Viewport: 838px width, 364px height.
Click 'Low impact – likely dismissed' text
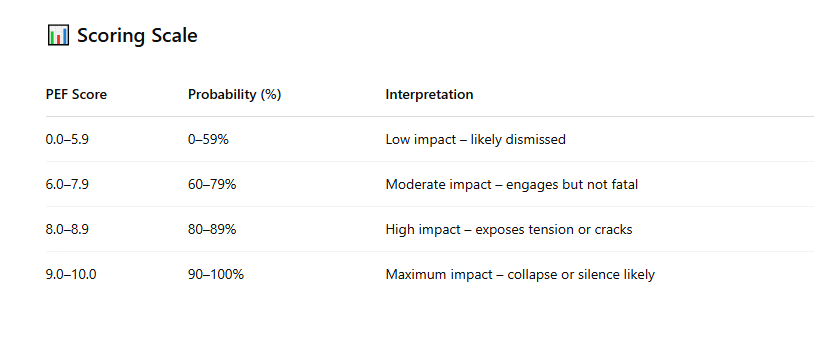coord(476,140)
